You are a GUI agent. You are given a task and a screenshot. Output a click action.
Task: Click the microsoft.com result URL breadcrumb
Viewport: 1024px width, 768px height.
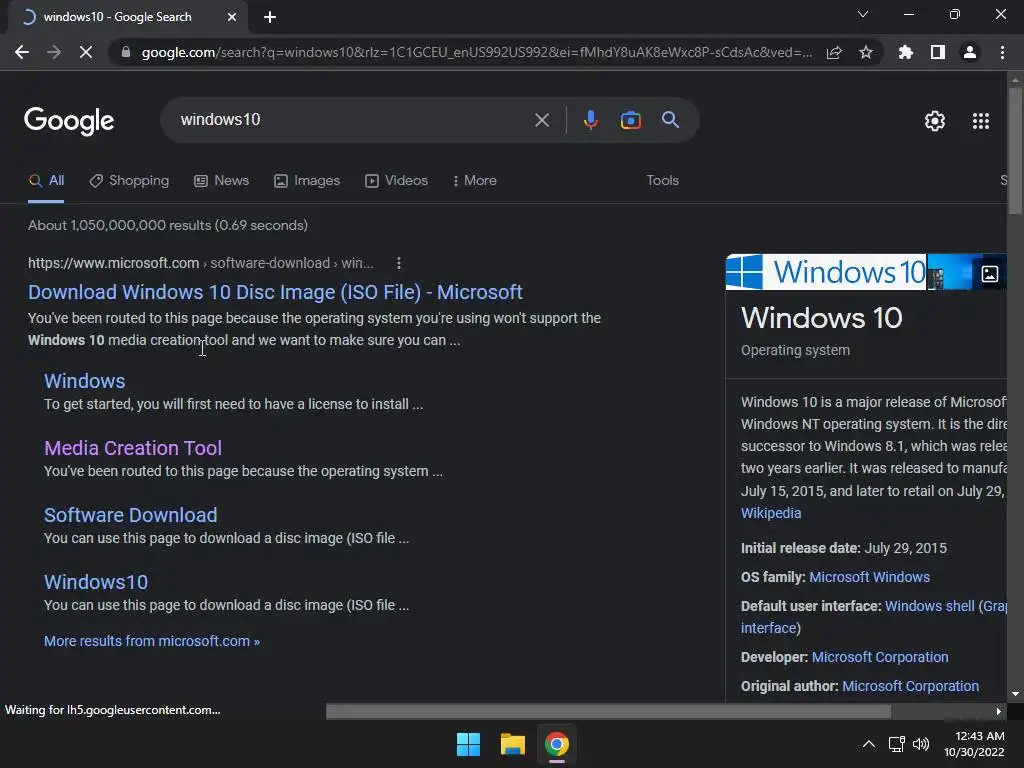coord(201,263)
